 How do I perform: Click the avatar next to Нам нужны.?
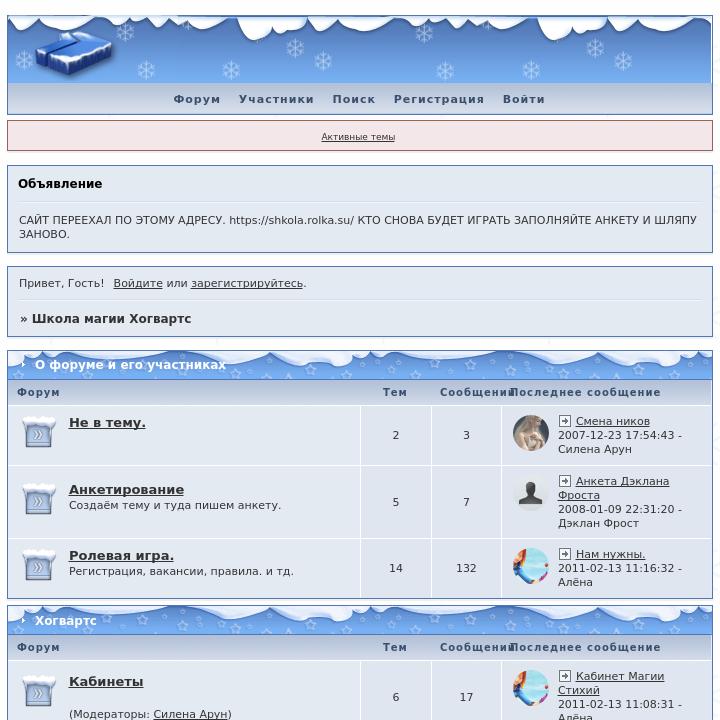pyautogui.click(x=531, y=566)
